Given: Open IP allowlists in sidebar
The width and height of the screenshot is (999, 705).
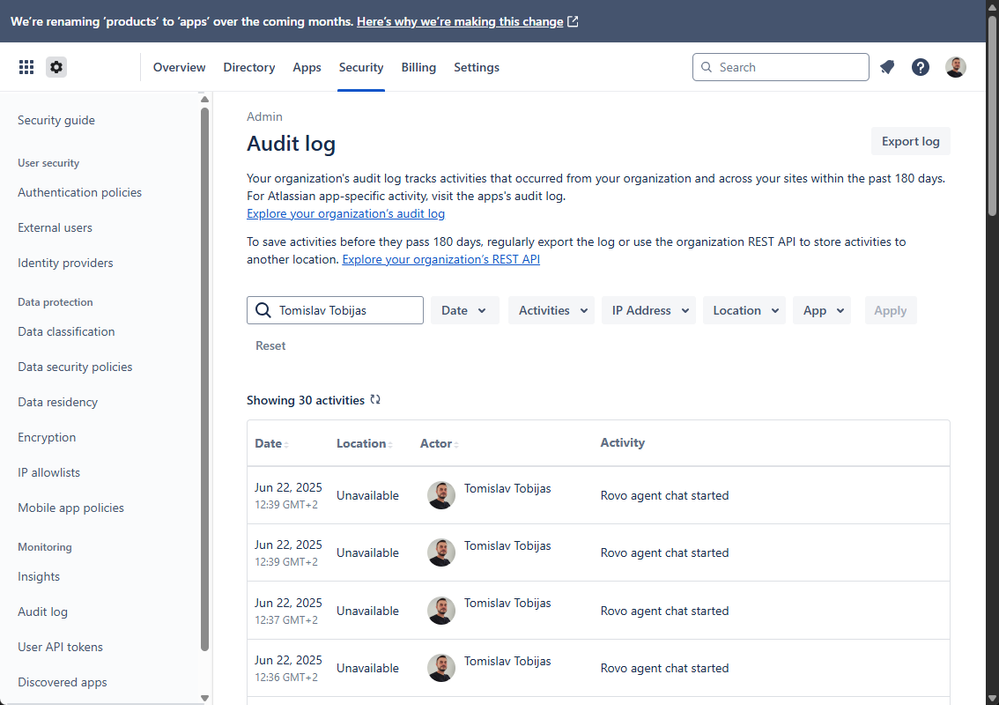Looking at the screenshot, I should pyautogui.click(x=49, y=473).
